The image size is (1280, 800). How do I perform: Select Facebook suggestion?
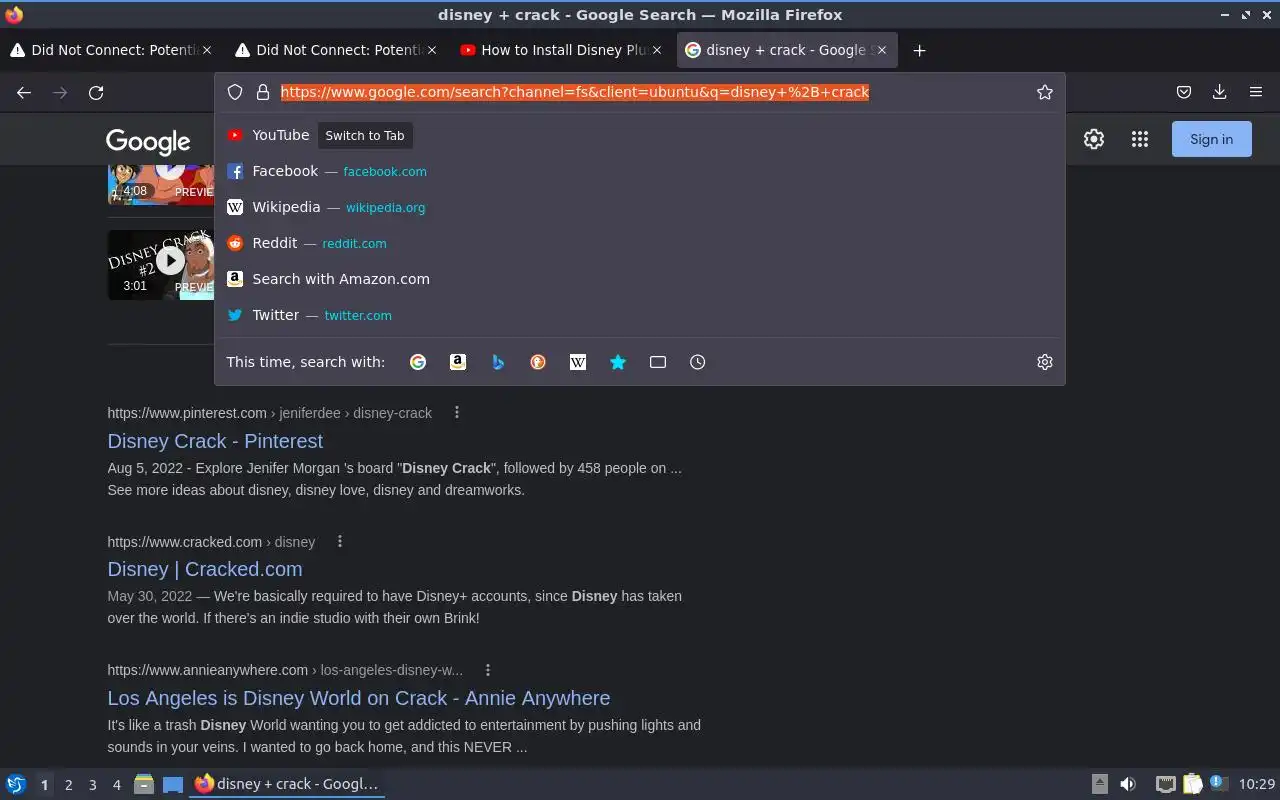pos(640,171)
